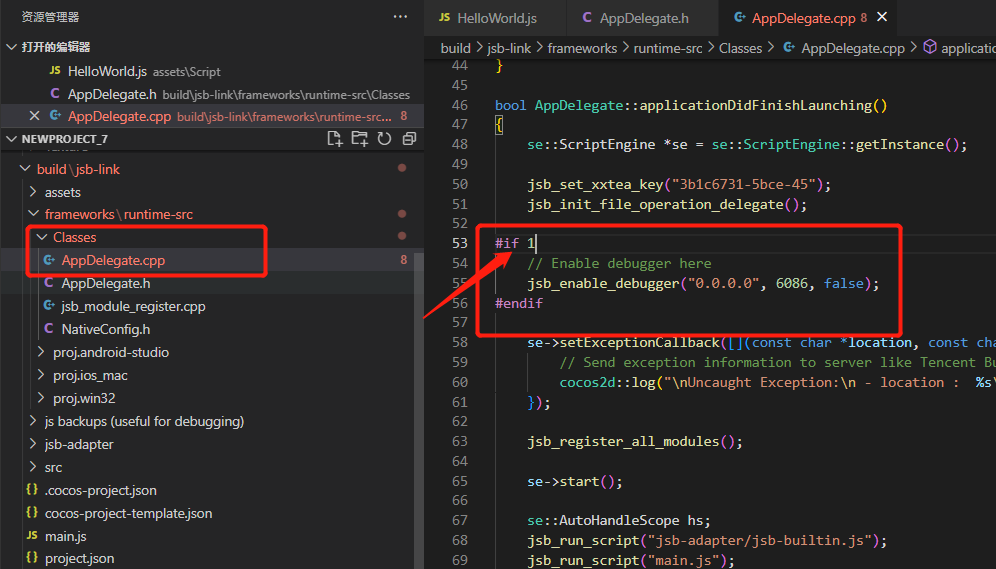Click the se->start() statement

[x=574, y=481]
